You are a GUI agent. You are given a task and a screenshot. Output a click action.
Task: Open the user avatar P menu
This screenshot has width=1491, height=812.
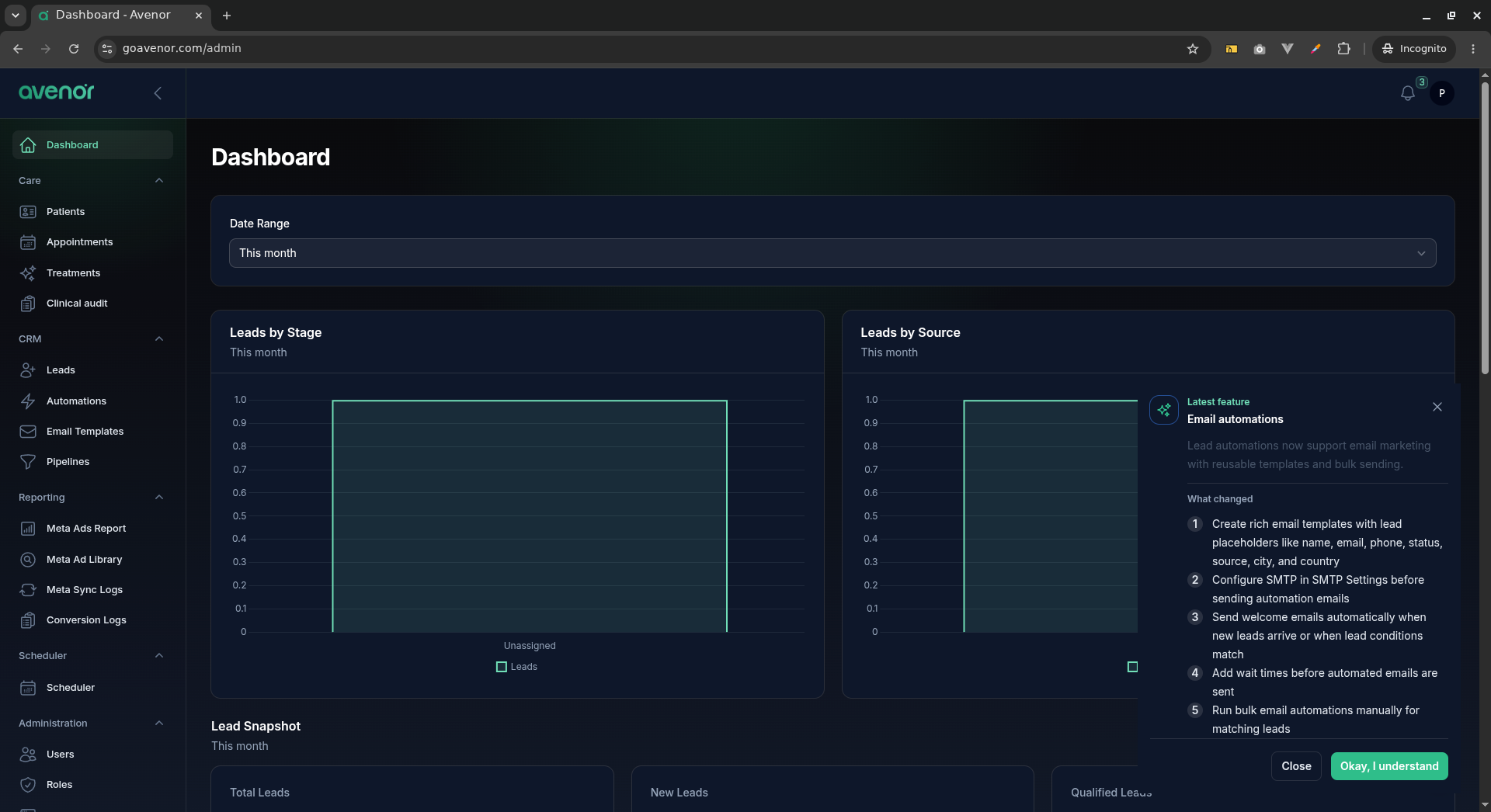coord(1442,93)
